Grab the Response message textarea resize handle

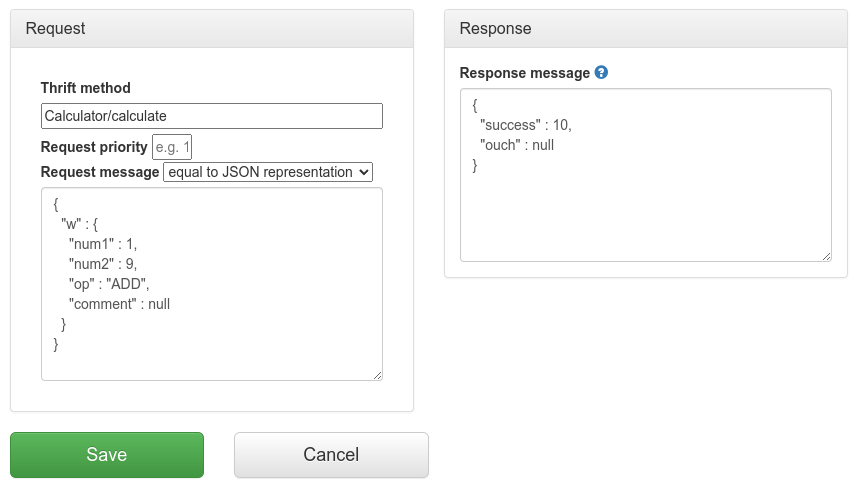826,256
